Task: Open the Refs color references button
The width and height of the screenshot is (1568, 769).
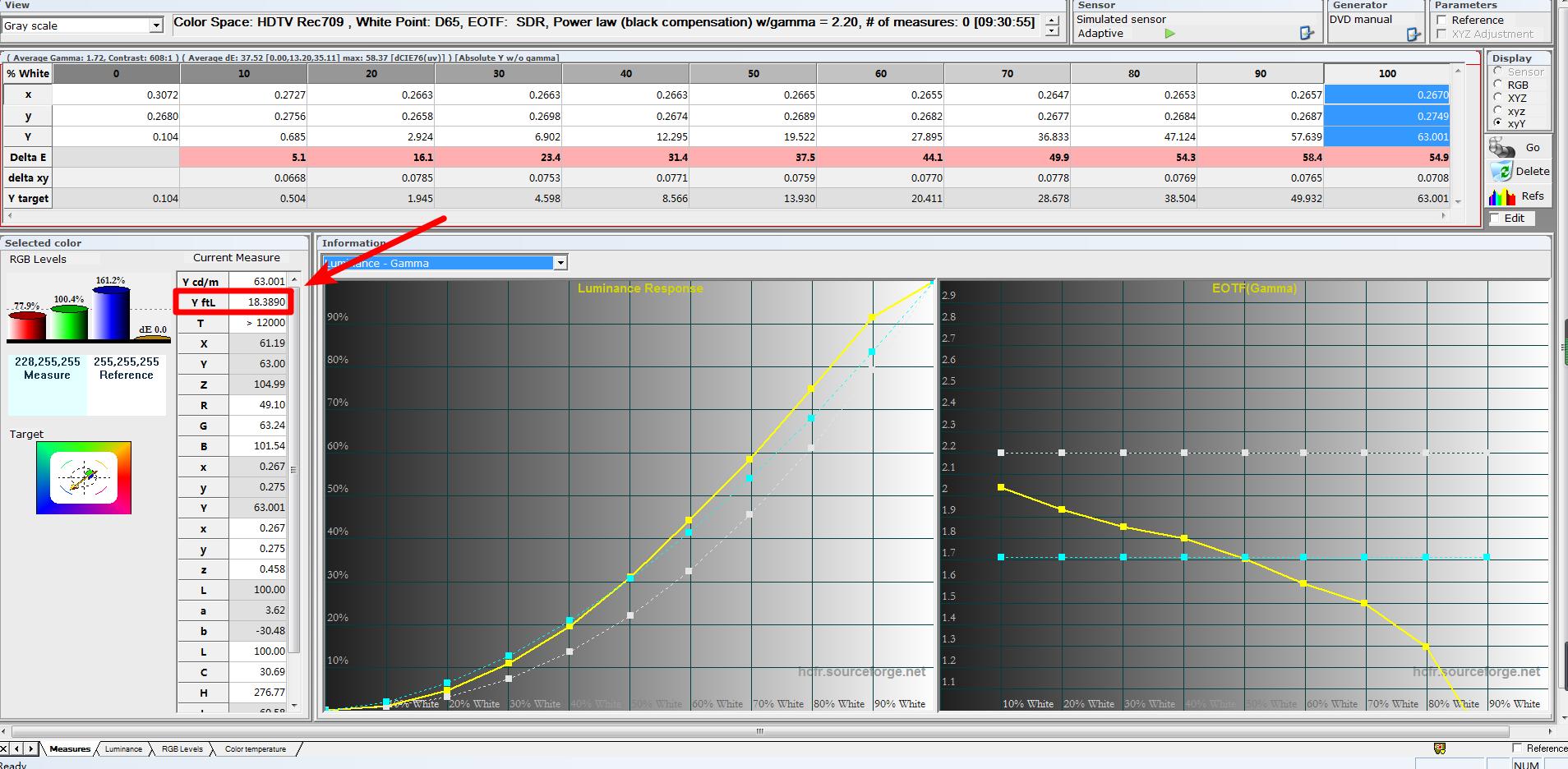Action: click(x=1519, y=196)
